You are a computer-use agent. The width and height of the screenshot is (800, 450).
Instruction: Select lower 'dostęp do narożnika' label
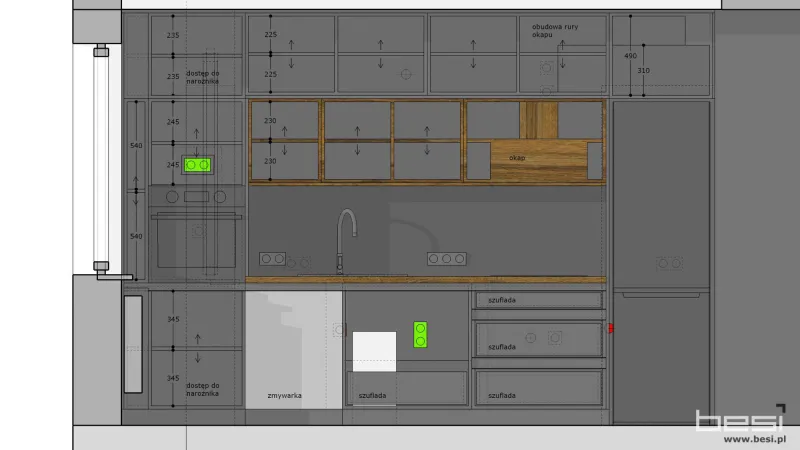coord(203,389)
